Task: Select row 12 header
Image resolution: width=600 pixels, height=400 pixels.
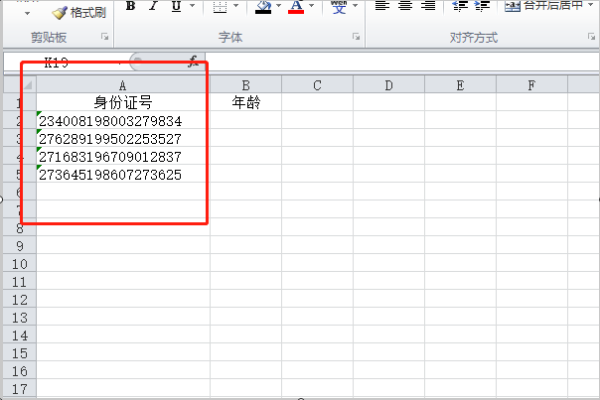Action: [x=20, y=300]
